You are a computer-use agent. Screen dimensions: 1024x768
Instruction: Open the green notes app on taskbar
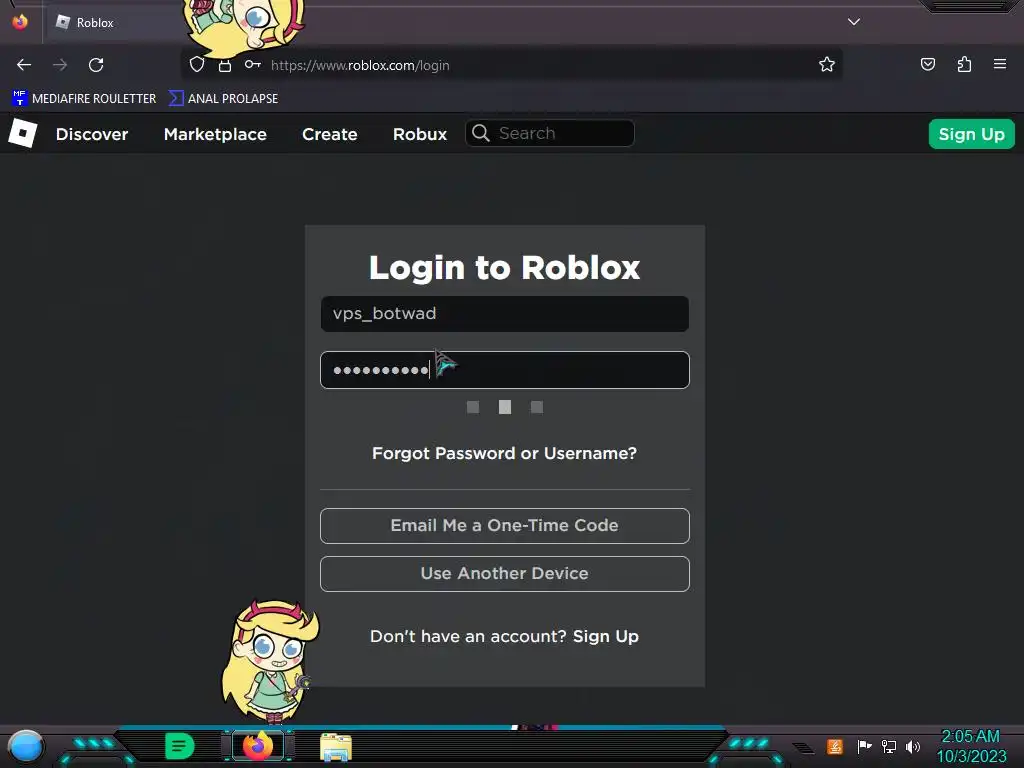[x=180, y=746]
